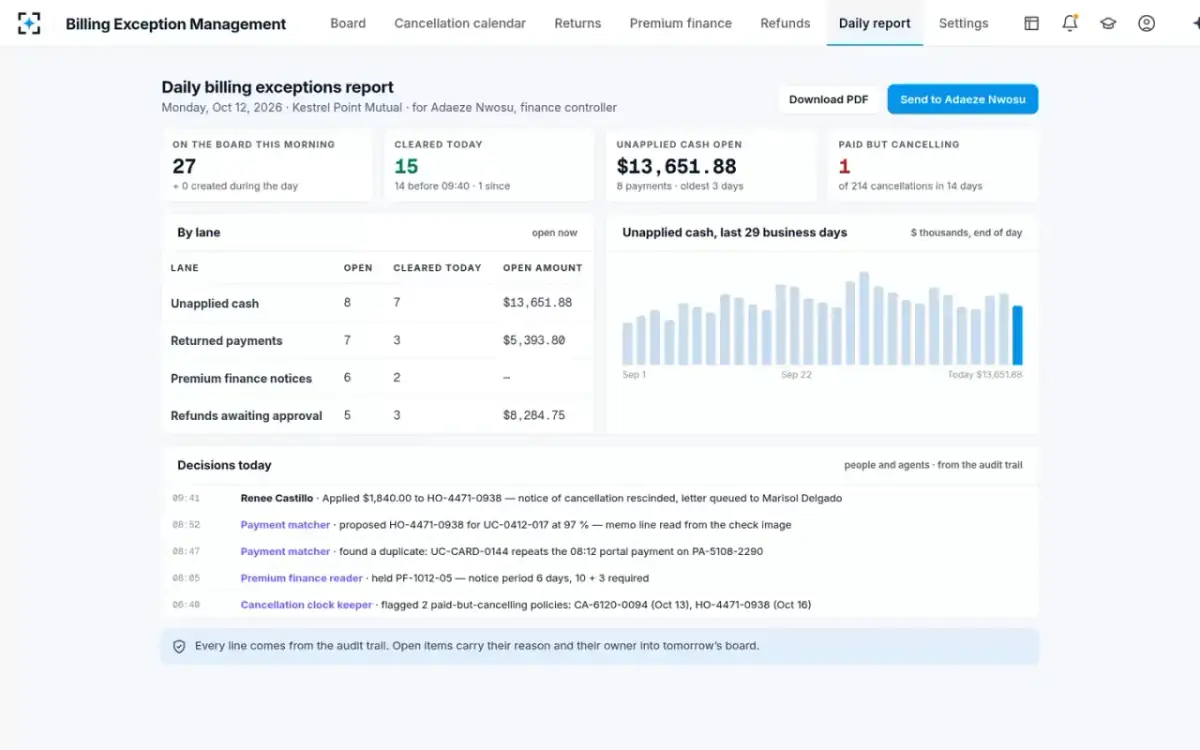Image resolution: width=1200 pixels, height=750 pixels.
Task: Click the highlighted Today bar in chart
Action: tap(1017, 335)
